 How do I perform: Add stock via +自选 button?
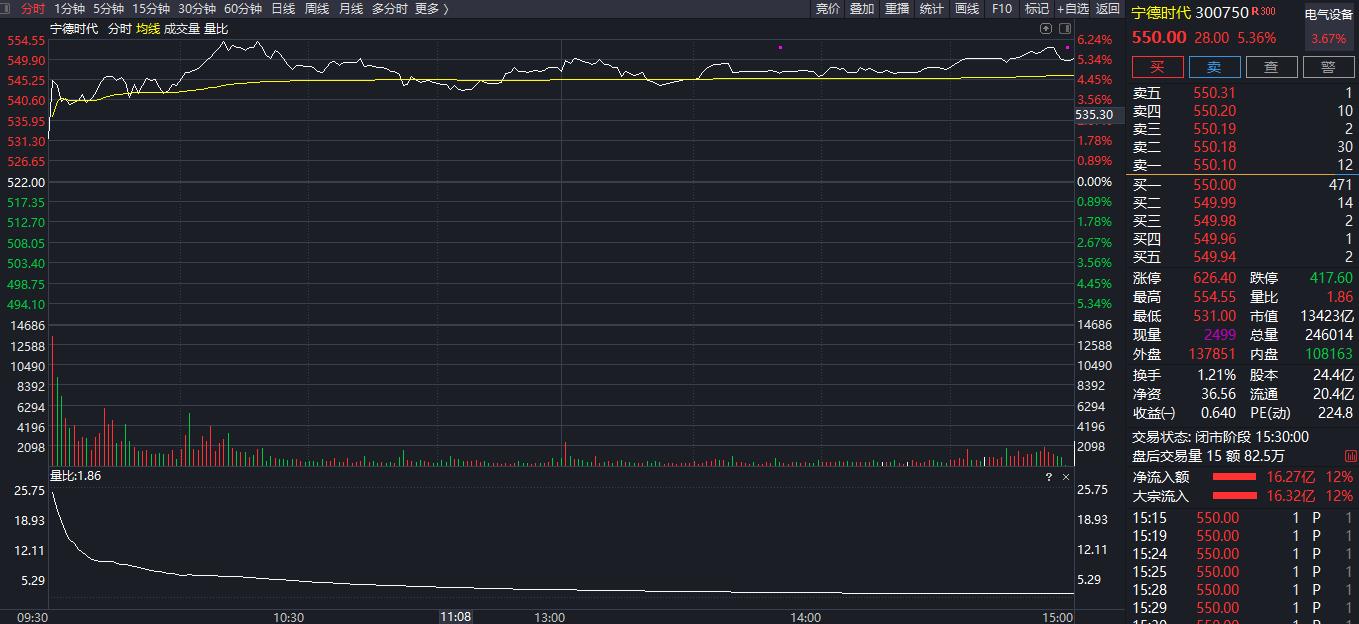(1073, 9)
